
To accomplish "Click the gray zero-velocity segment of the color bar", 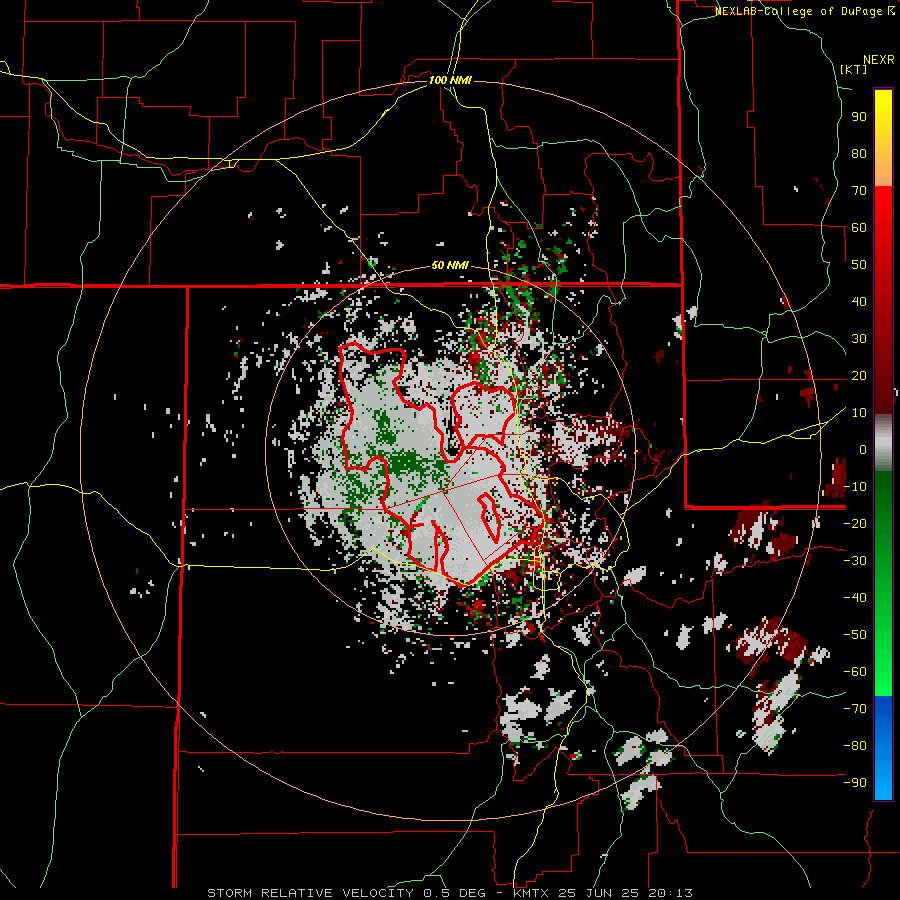I will coord(883,443).
